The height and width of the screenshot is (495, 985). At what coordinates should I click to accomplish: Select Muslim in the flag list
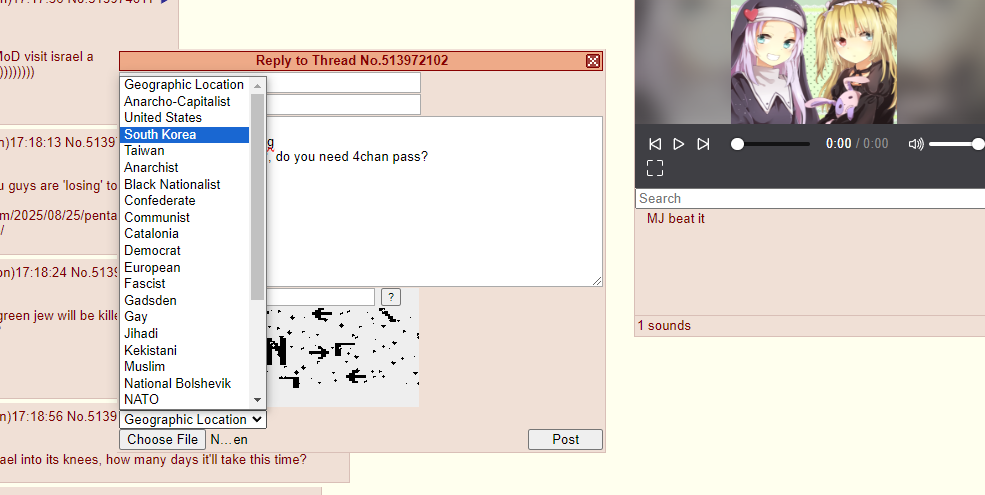tap(185, 366)
